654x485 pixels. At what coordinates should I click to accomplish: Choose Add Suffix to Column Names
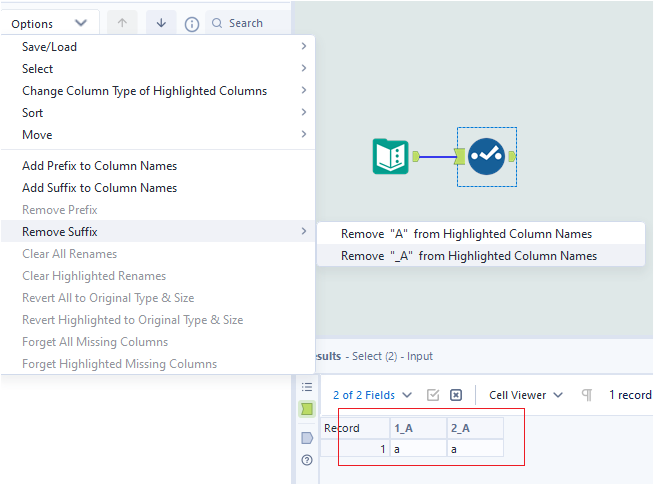tap(158, 188)
